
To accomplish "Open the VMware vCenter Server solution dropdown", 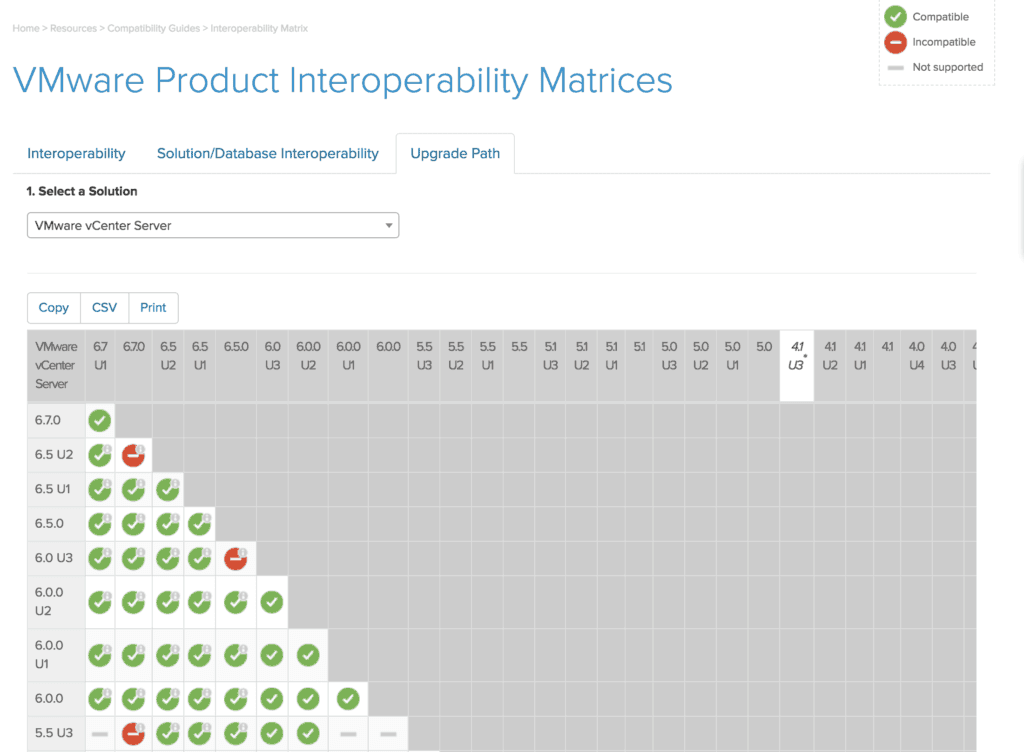I will click(213, 225).
